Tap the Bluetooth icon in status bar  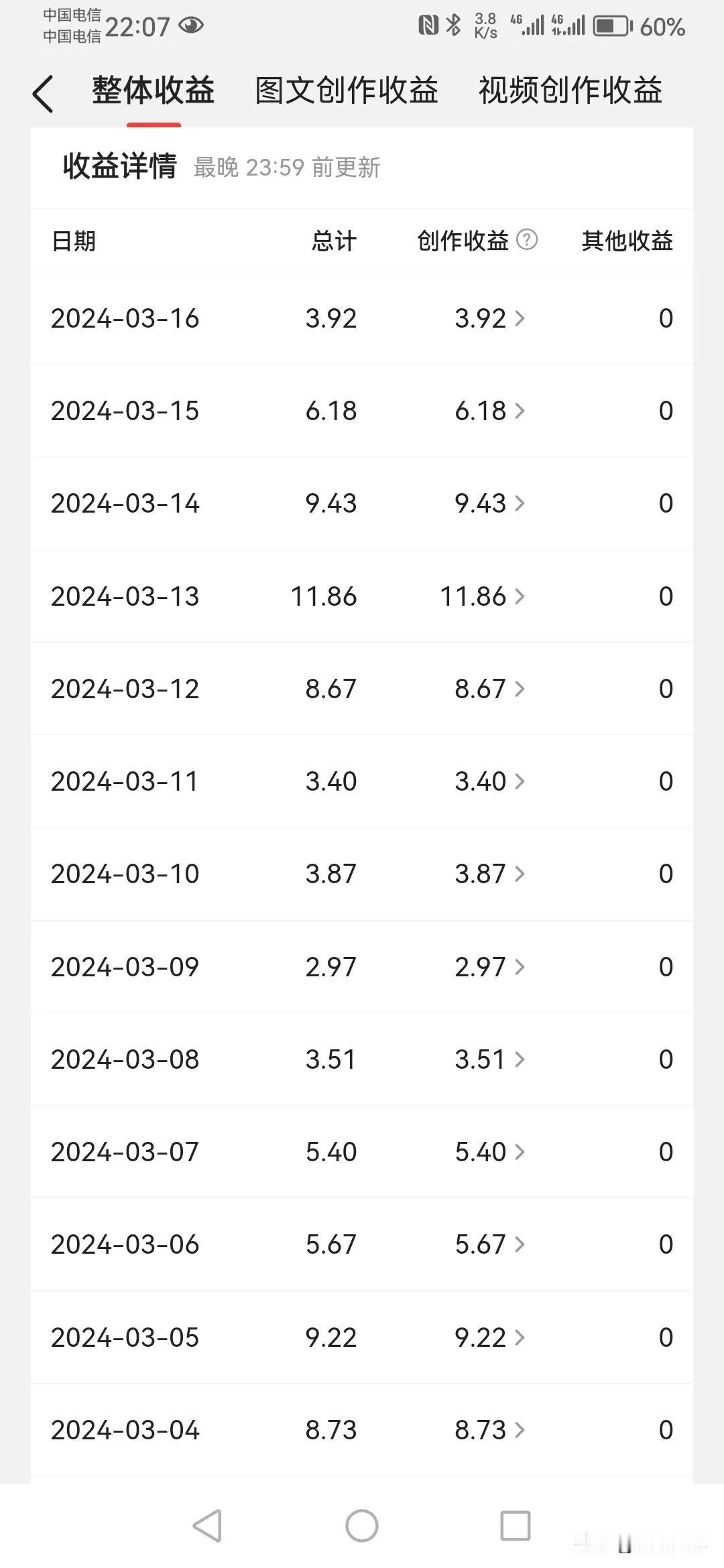(454, 25)
